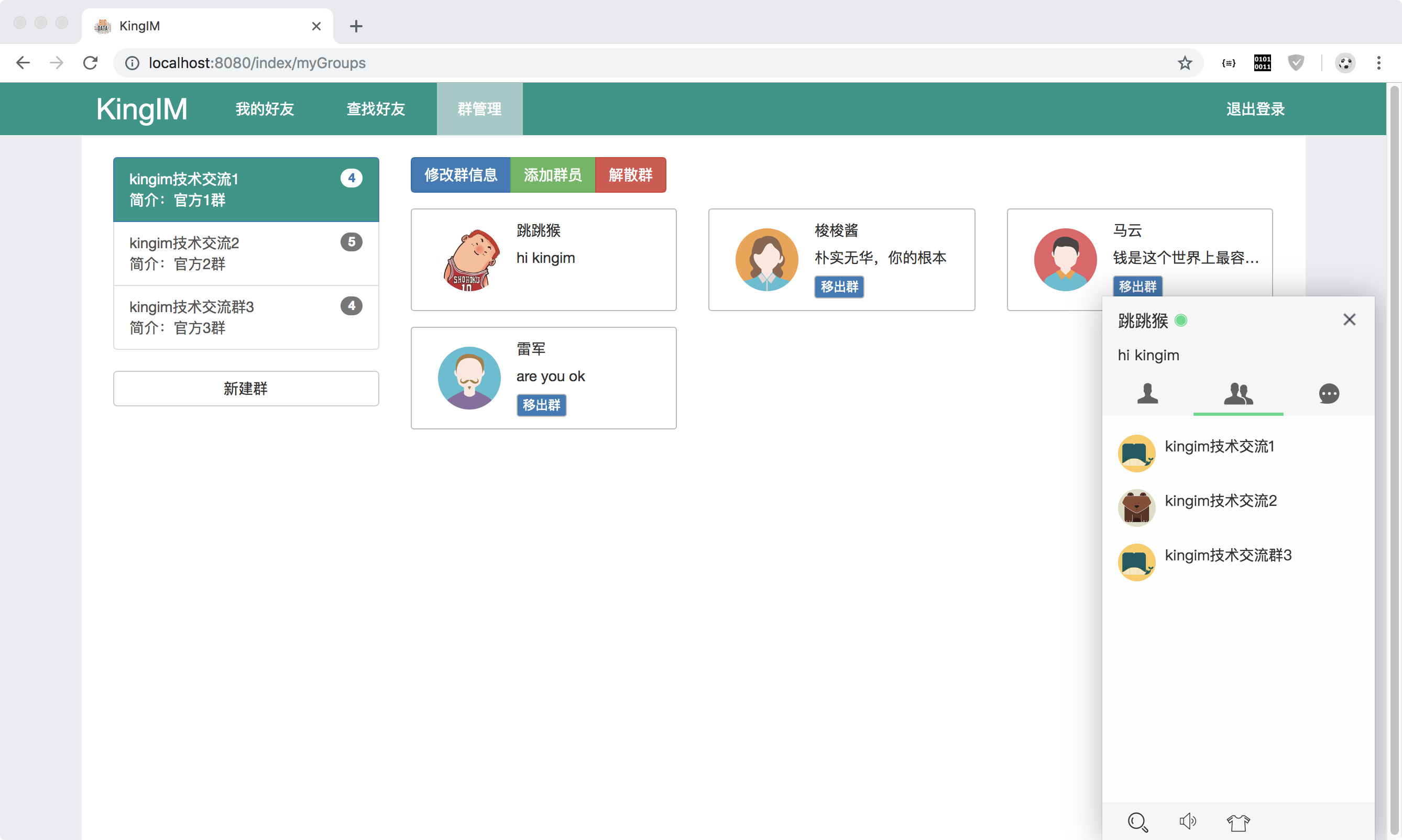Remove 雷军 with 移出群 button

[541, 405]
